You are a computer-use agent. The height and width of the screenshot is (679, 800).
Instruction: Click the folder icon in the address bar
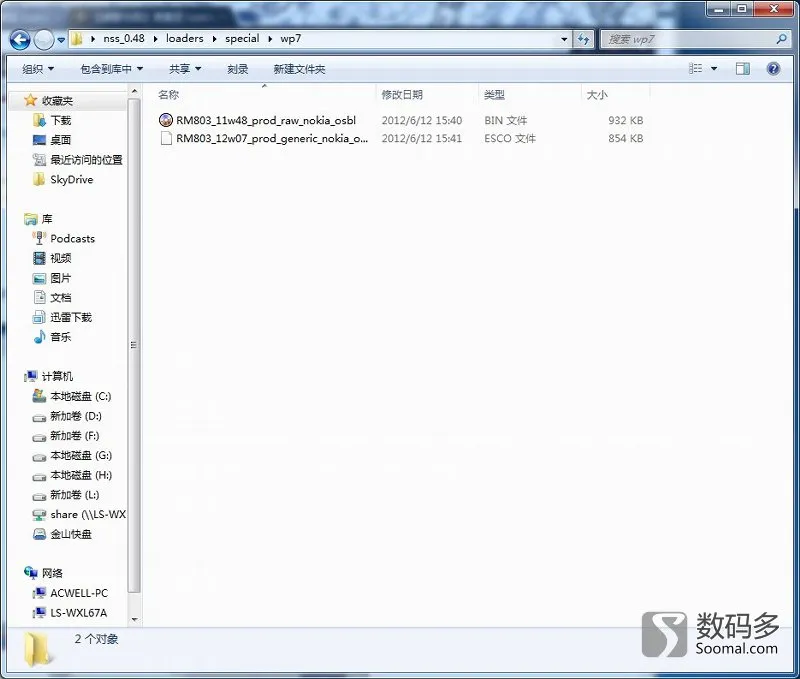click(77, 39)
